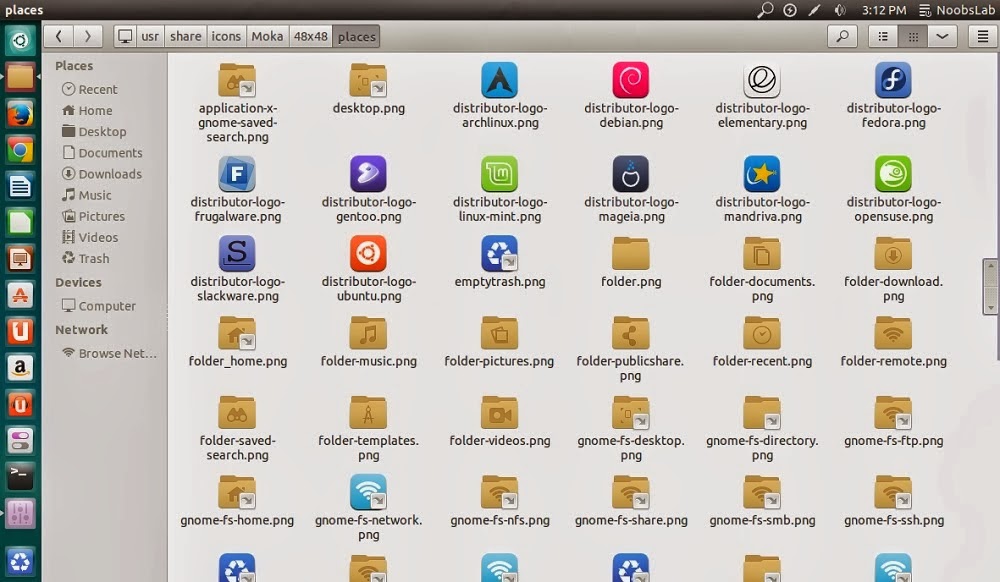Image resolution: width=1000 pixels, height=582 pixels.
Task: Open the zoom level dropdown chevron
Action: tap(941, 36)
